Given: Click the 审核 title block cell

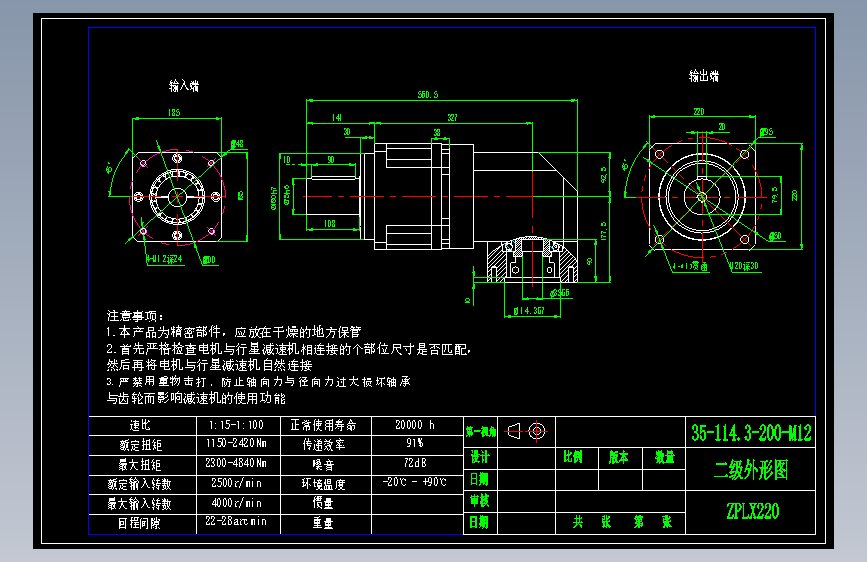Looking at the screenshot, I should pos(480,501).
